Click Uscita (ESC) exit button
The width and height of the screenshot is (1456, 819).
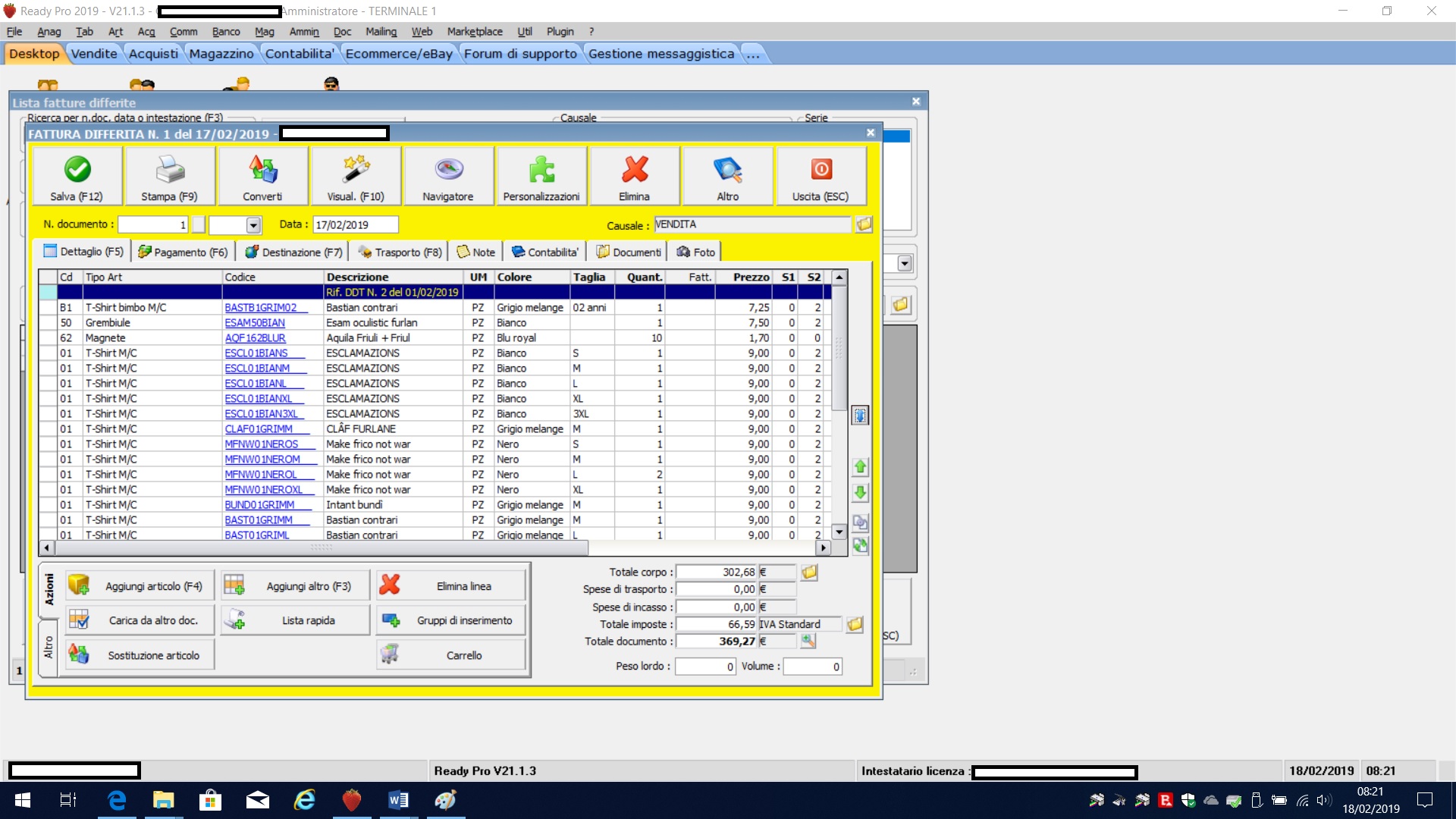coord(821,176)
